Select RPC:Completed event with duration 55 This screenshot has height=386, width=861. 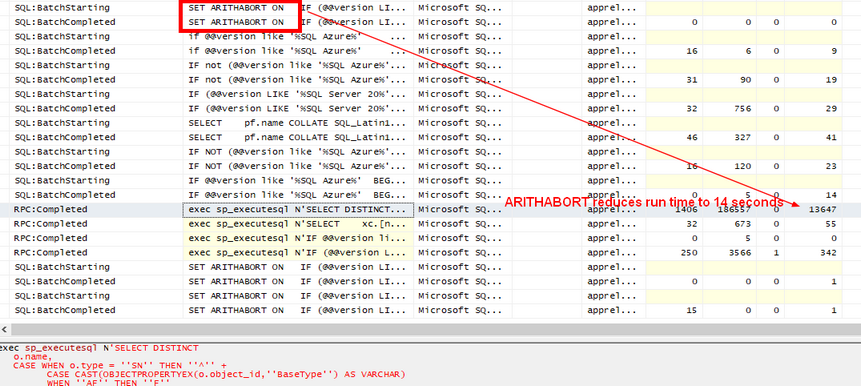(x=51, y=224)
